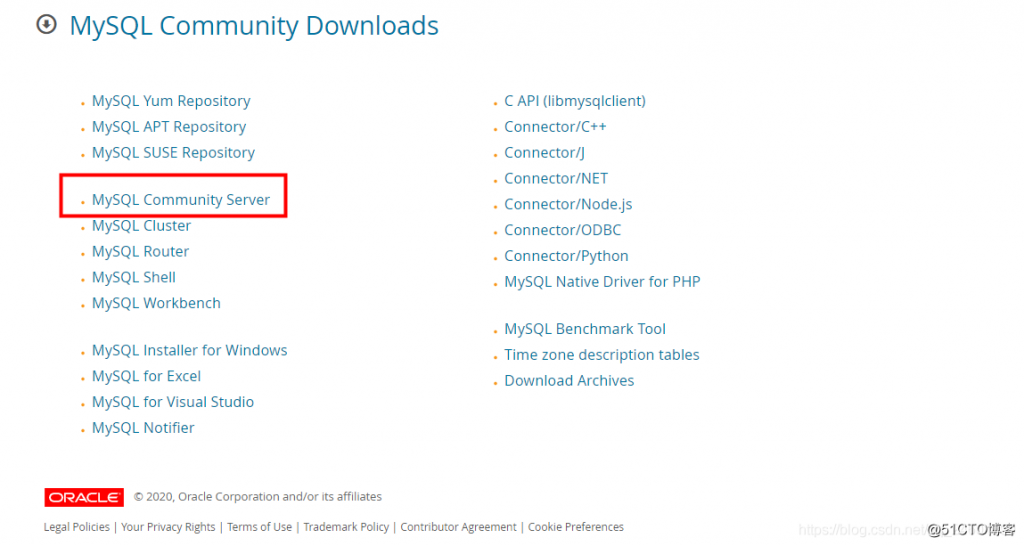The image size is (1024, 546).
Task: Open Trademark Policy footer link
Action: [346, 527]
